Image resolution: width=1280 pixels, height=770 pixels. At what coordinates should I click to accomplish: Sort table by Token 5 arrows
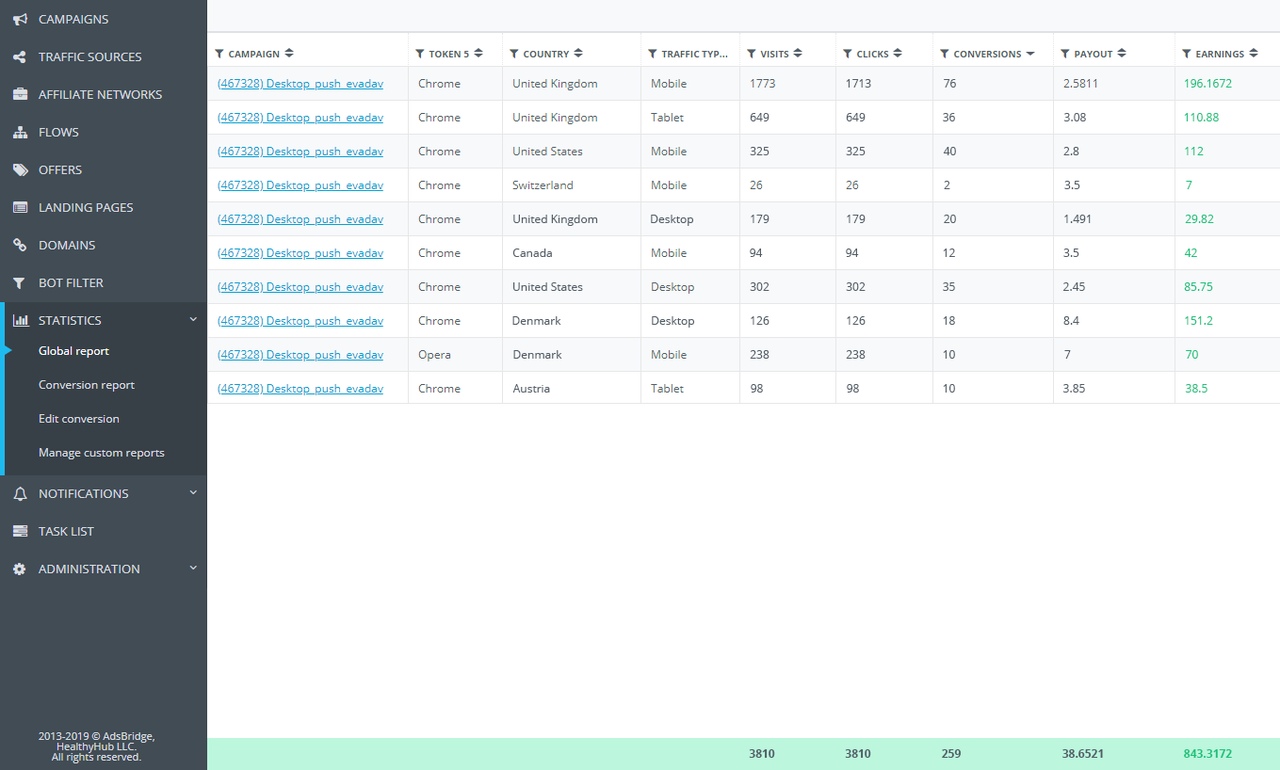[478, 53]
